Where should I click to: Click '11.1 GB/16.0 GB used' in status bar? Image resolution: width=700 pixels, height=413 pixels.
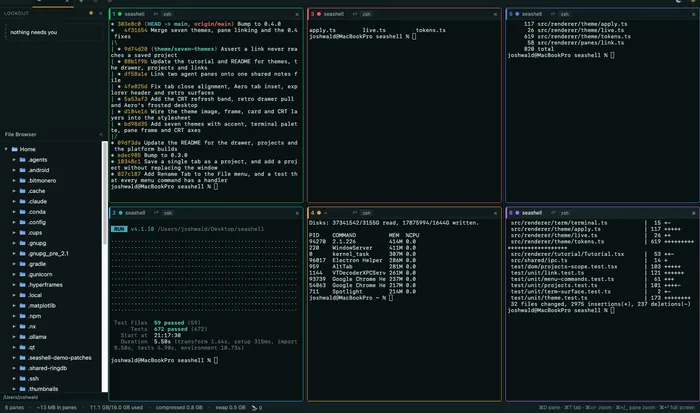pyautogui.click(x=117, y=408)
